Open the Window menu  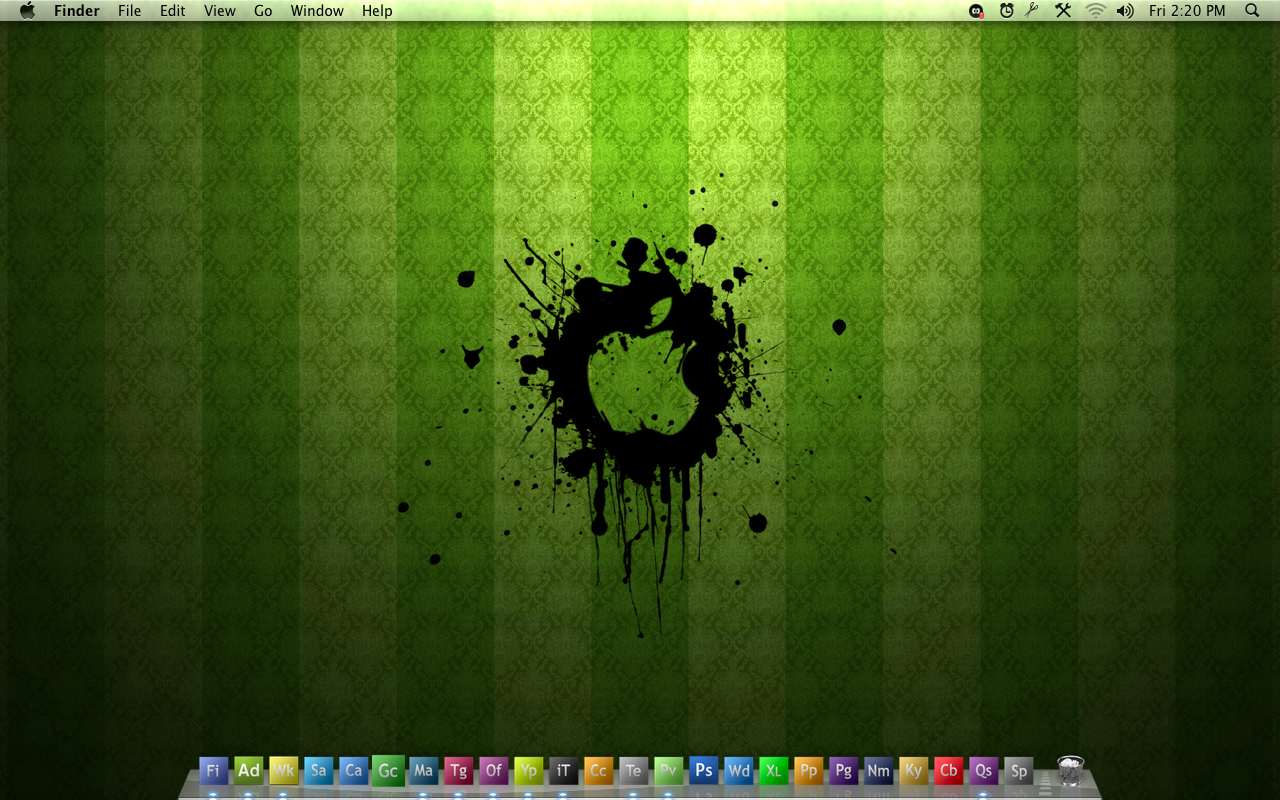pos(317,11)
